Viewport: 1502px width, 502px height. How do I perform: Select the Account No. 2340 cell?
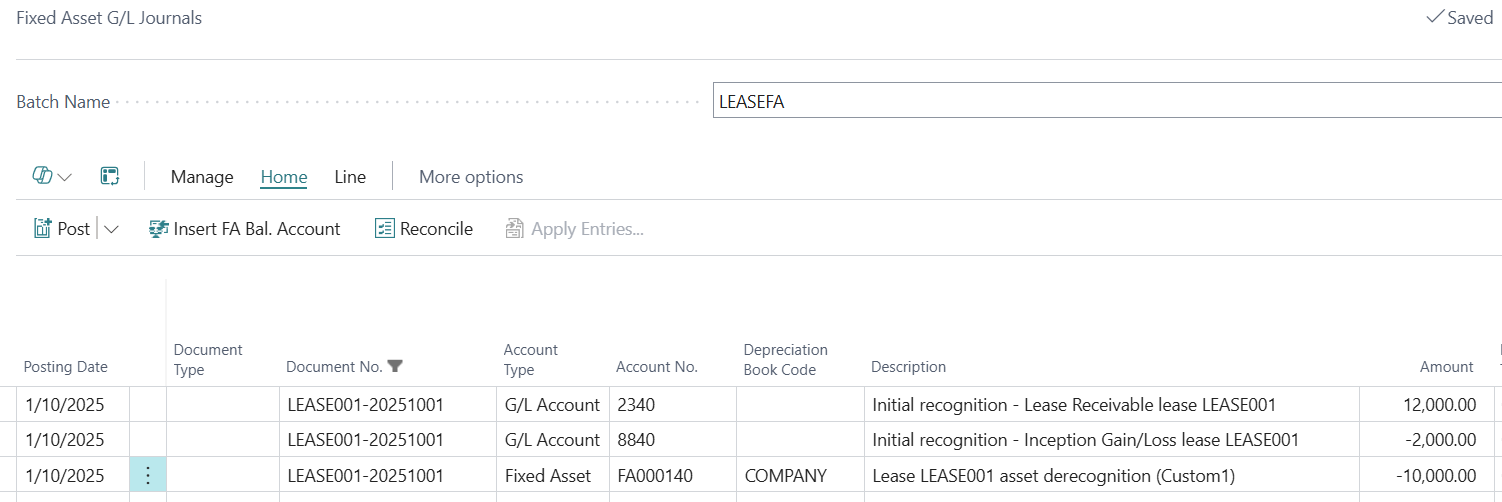[671, 405]
